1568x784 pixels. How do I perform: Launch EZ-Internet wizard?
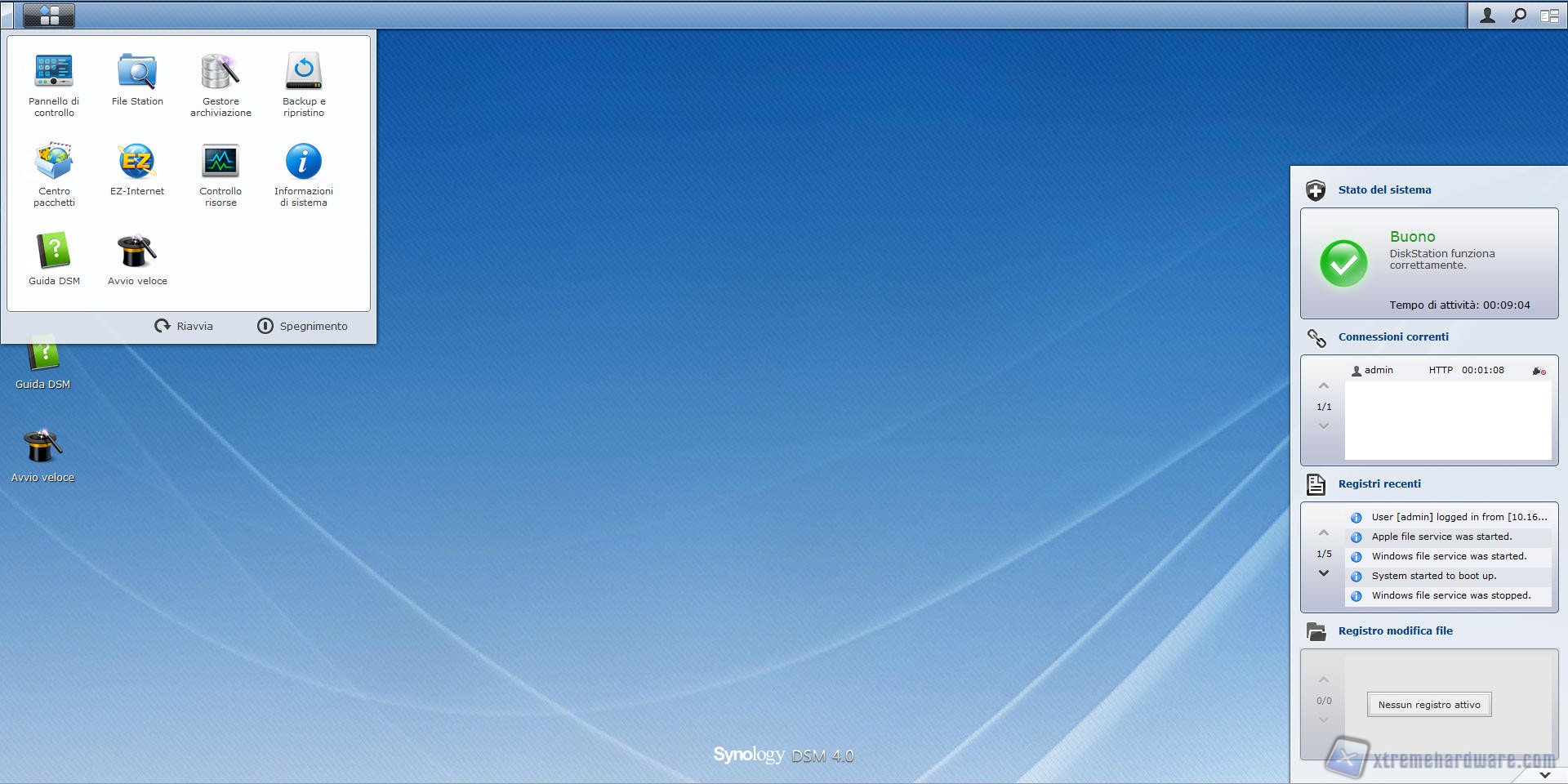[x=137, y=170]
